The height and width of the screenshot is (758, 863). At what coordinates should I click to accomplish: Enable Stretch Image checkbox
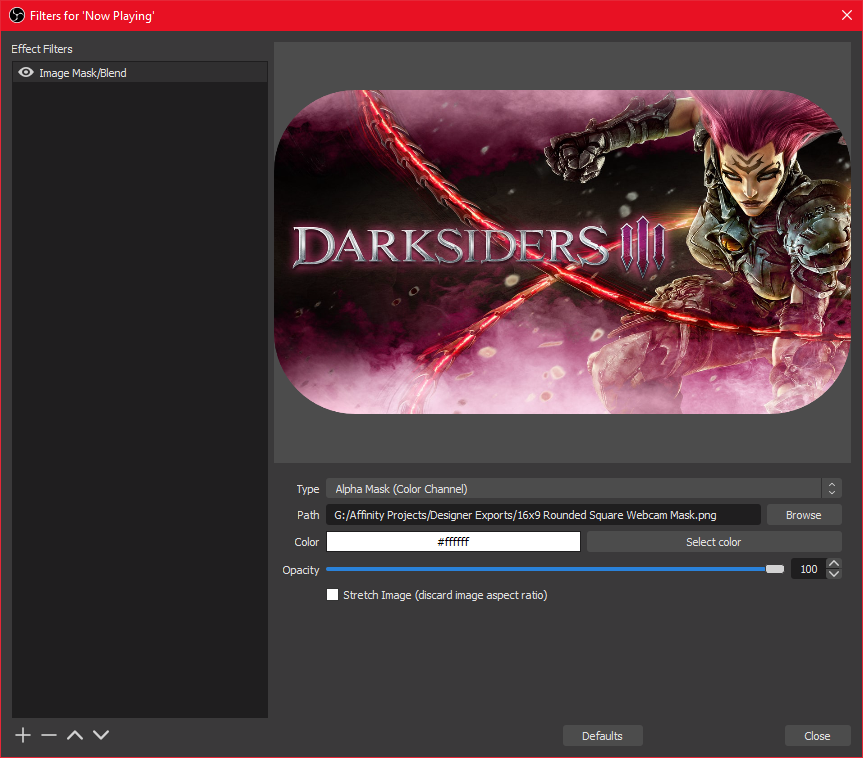coord(332,595)
